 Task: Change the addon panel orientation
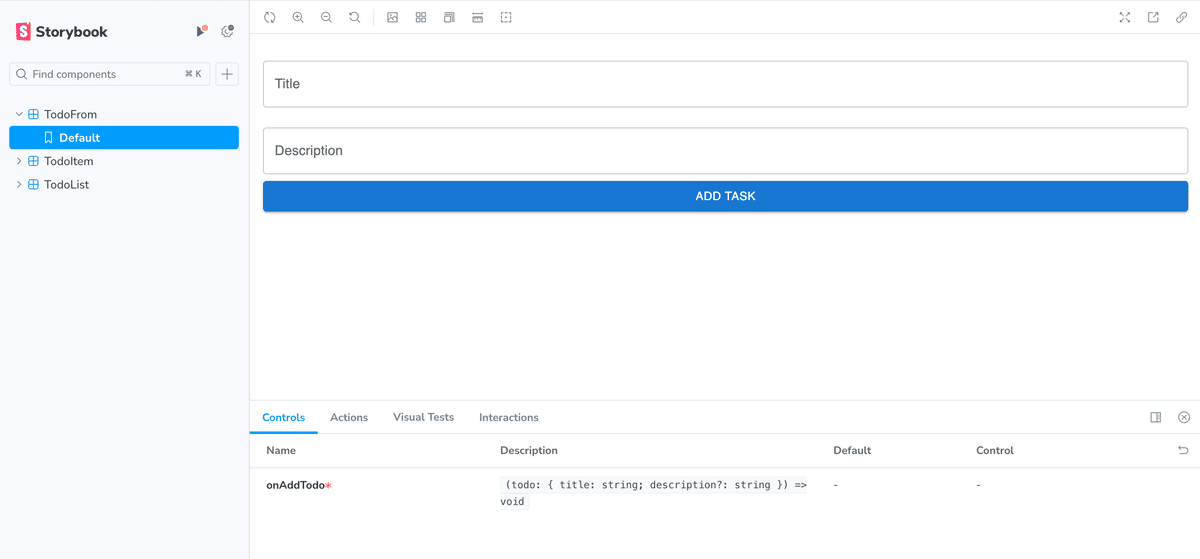coord(1156,417)
